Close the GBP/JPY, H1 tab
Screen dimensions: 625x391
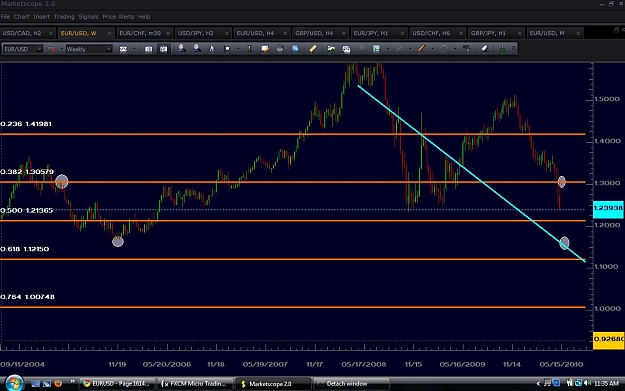coord(519,33)
